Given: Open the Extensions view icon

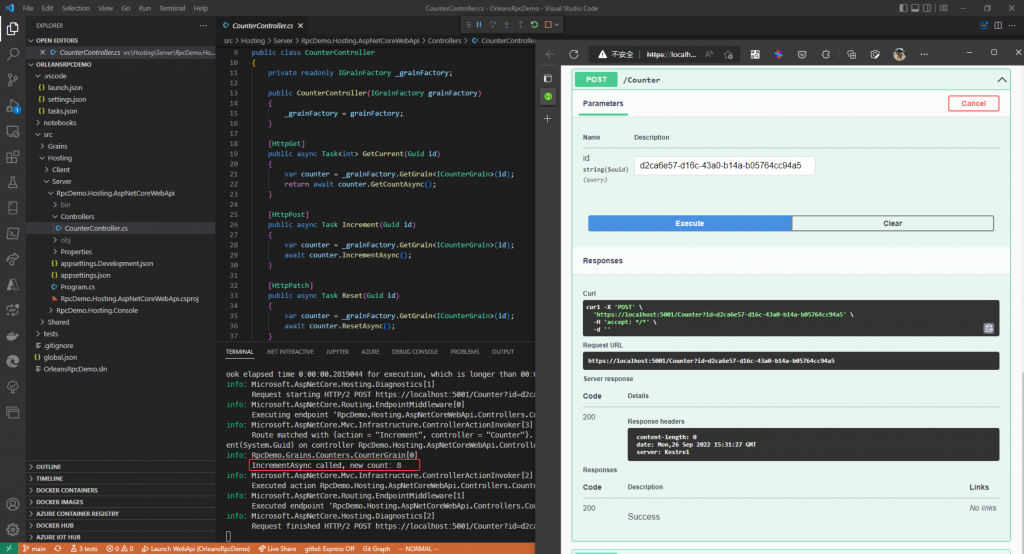Looking at the screenshot, I should pos(13,157).
